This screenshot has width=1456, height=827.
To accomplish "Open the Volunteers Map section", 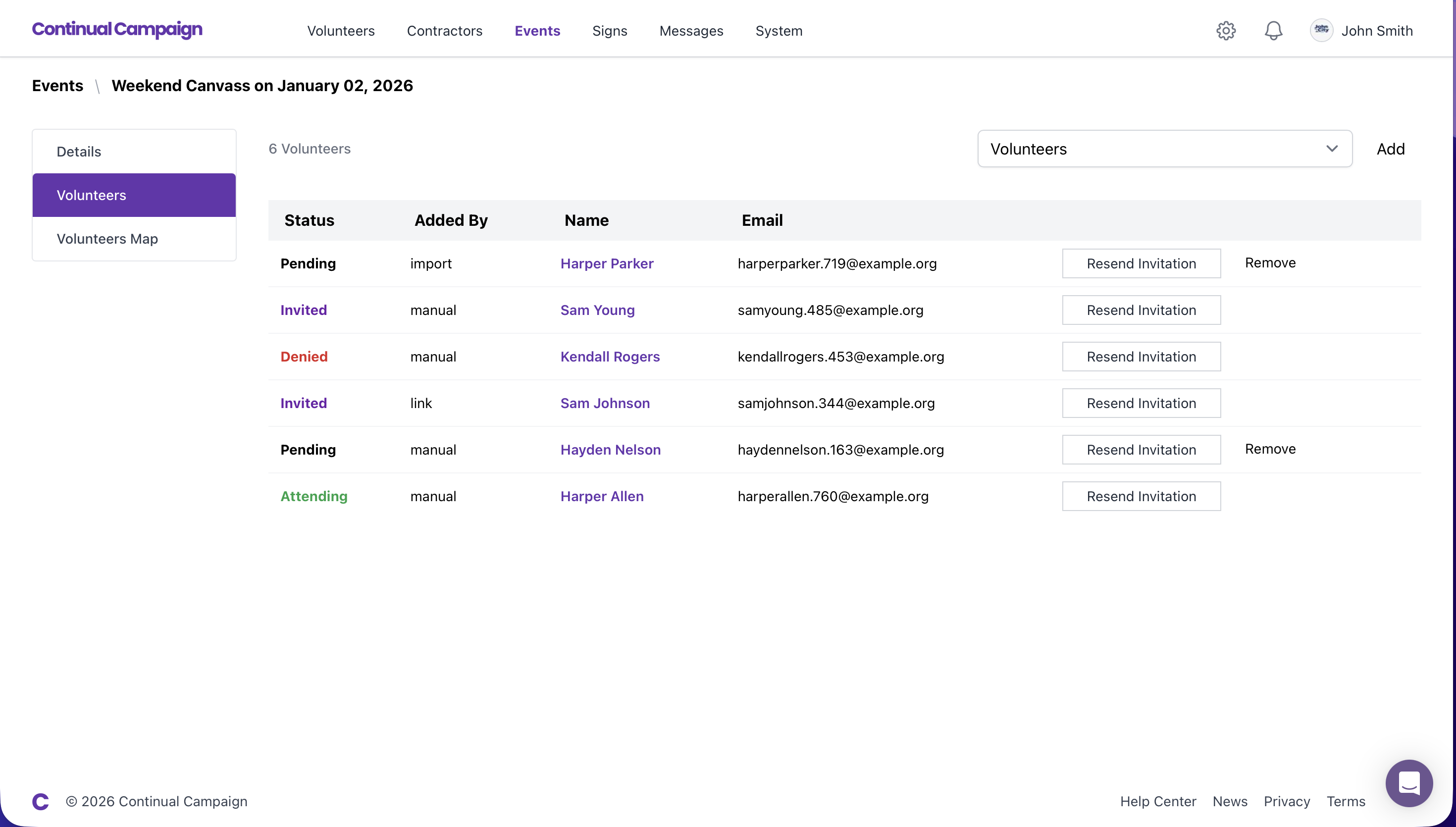I will (107, 239).
